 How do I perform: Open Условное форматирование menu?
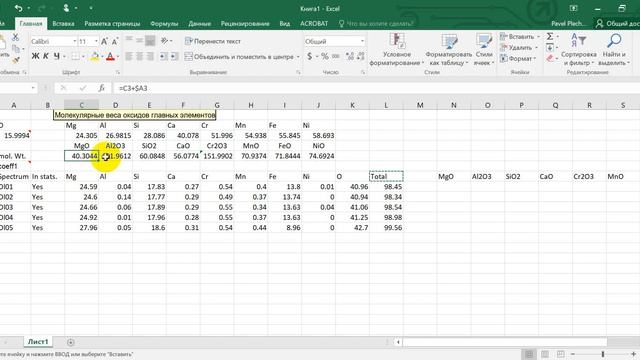[x=396, y=50]
